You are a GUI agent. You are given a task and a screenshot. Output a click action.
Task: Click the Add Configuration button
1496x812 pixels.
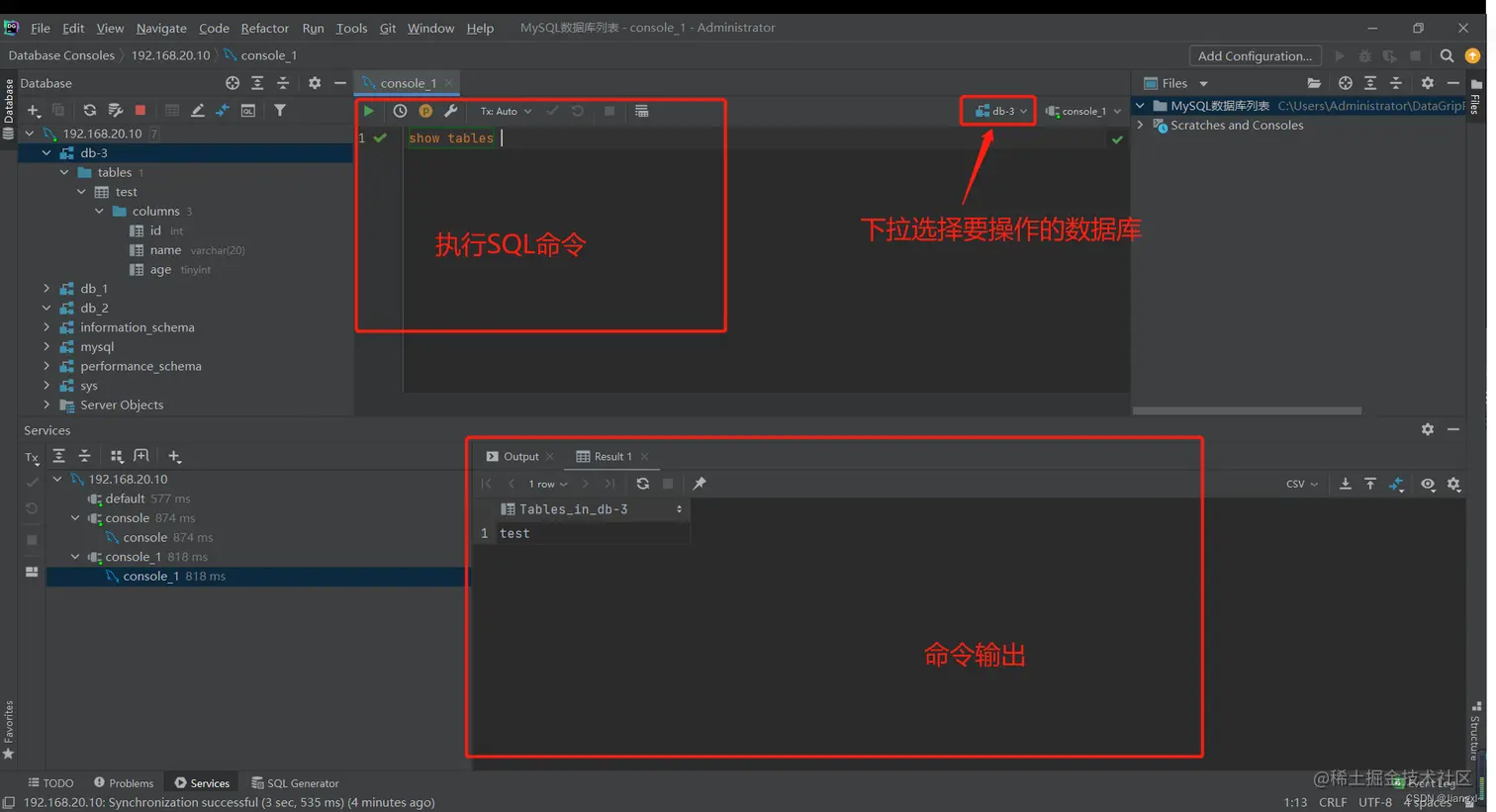(1255, 55)
